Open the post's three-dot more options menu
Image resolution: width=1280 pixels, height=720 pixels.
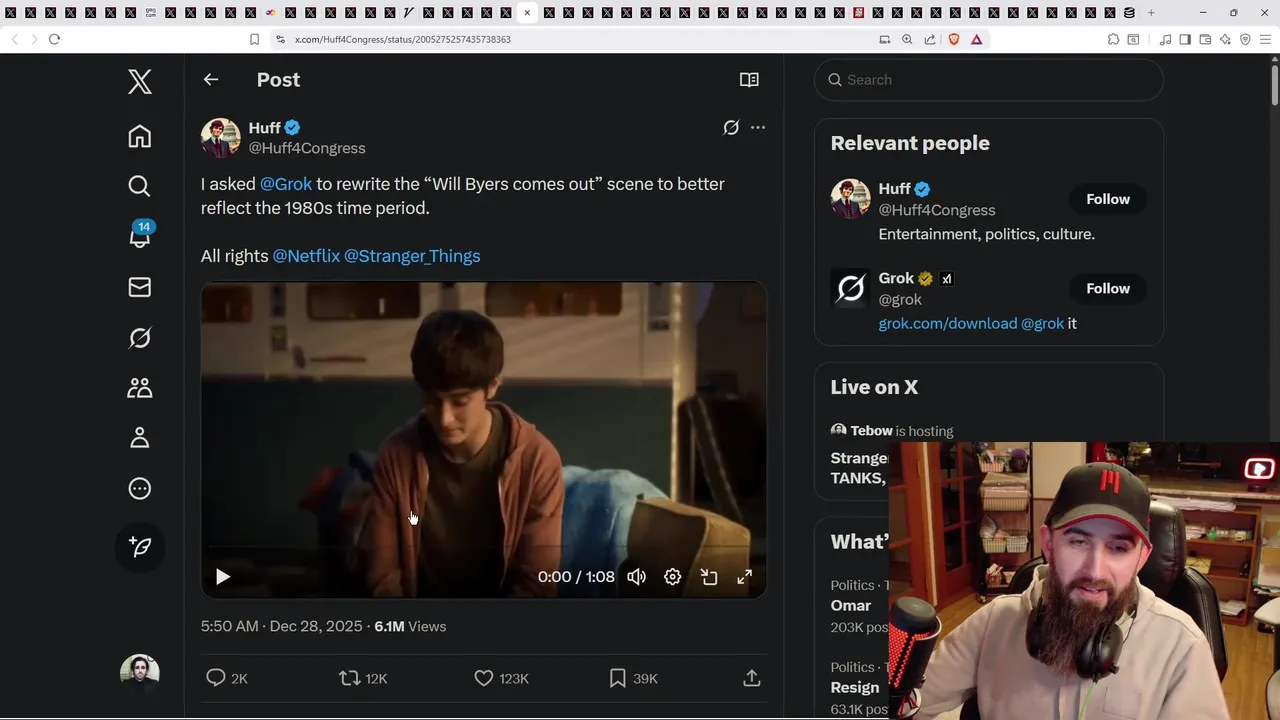758,128
